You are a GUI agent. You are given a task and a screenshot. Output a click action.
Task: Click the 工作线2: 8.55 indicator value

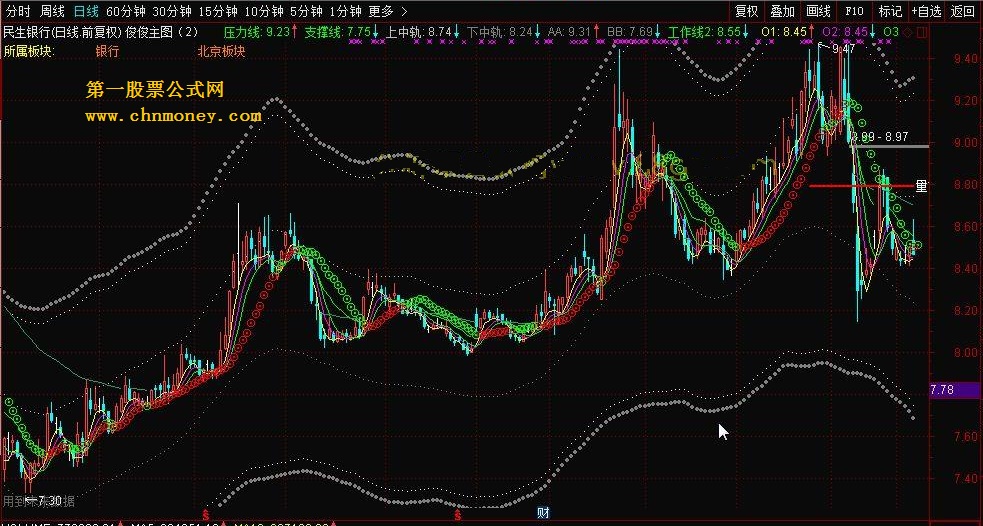(x=704, y=31)
